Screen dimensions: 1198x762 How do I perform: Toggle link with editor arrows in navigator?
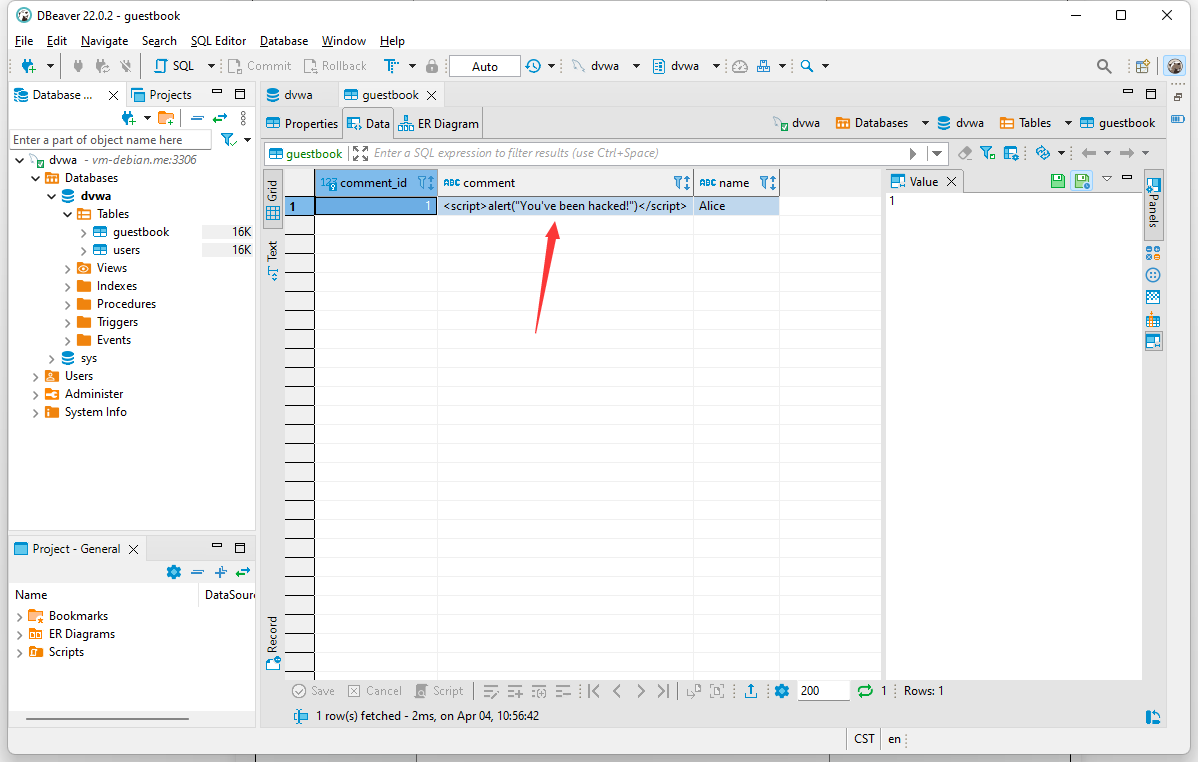[220, 118]
